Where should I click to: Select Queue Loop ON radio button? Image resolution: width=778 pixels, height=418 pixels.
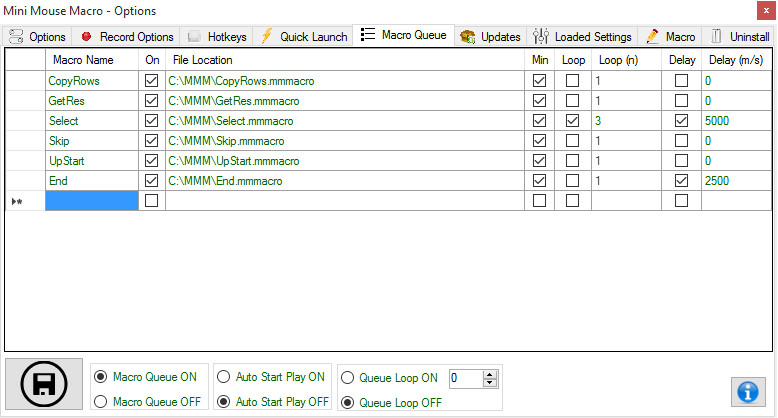[x=347, y=378]
